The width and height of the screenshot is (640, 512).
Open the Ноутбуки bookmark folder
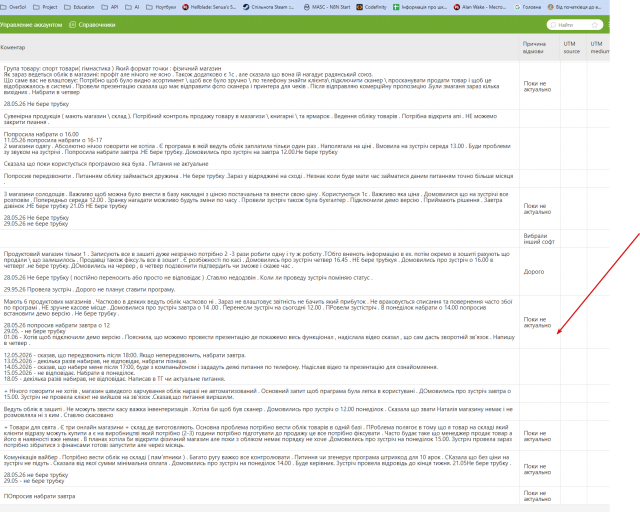[161, 7]
